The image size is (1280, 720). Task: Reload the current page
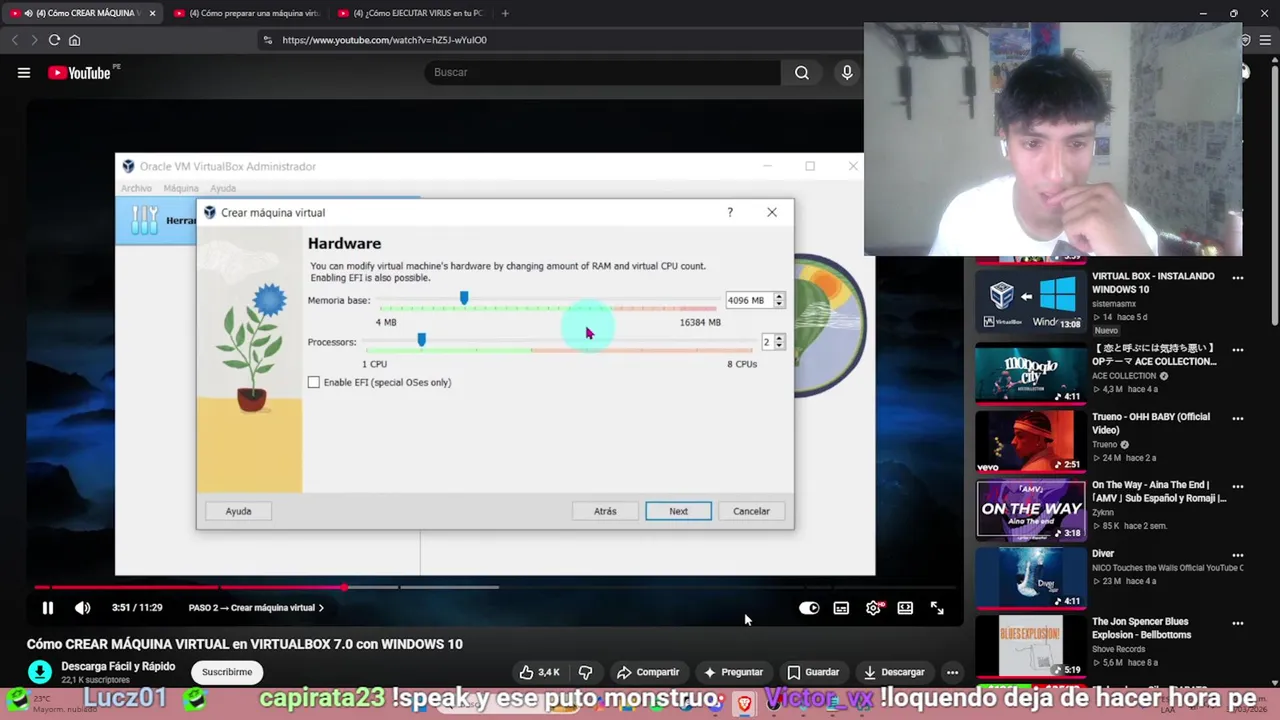(54, 40)
